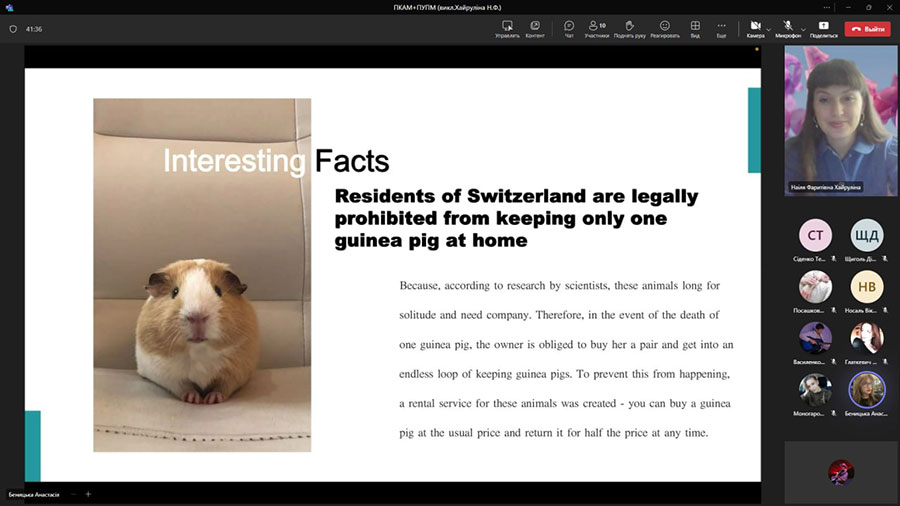Open the Ещё more actions menu
Screen dimensions: 900x506
(721, 27)
